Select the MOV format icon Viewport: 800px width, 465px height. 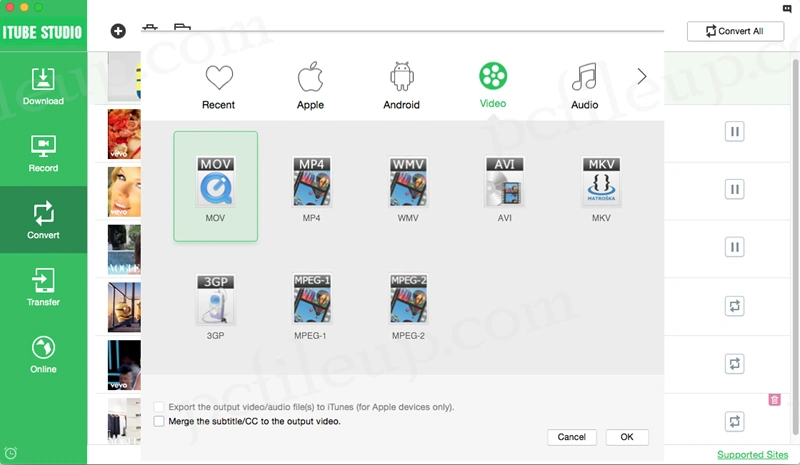point(216,182)
